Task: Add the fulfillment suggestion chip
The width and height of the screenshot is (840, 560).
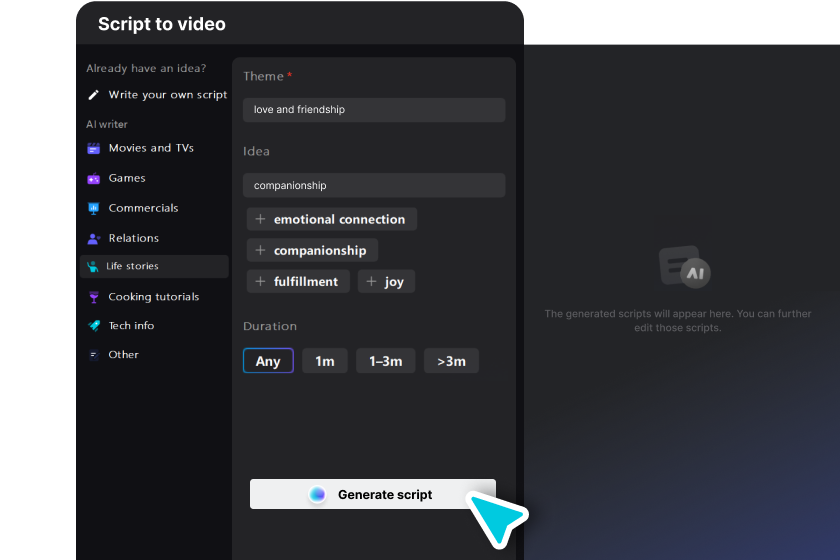Action: (x=298, y=281)
